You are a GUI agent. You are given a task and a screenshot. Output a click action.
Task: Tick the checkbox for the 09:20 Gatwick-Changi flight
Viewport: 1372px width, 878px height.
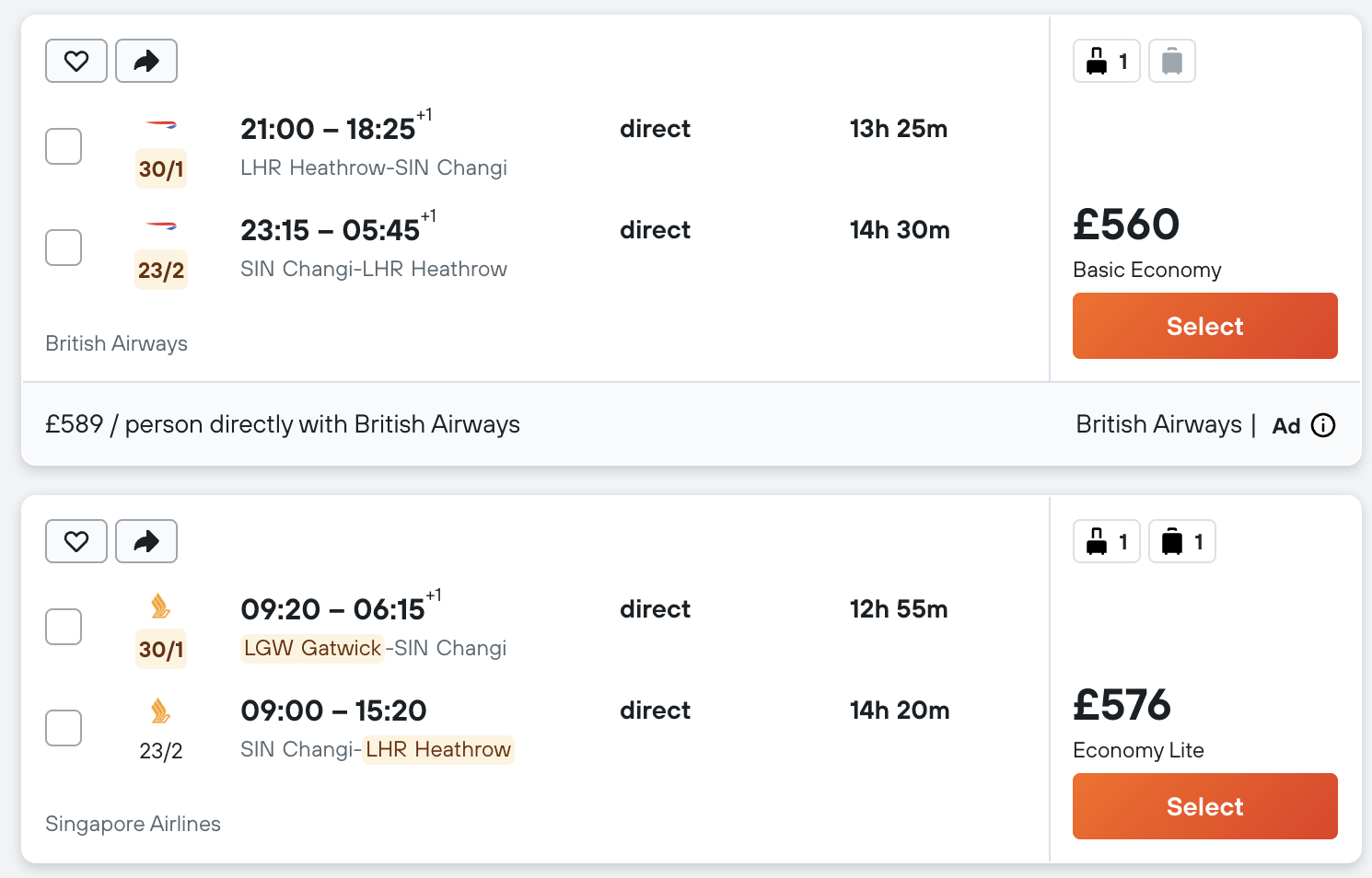pos(64,627)
